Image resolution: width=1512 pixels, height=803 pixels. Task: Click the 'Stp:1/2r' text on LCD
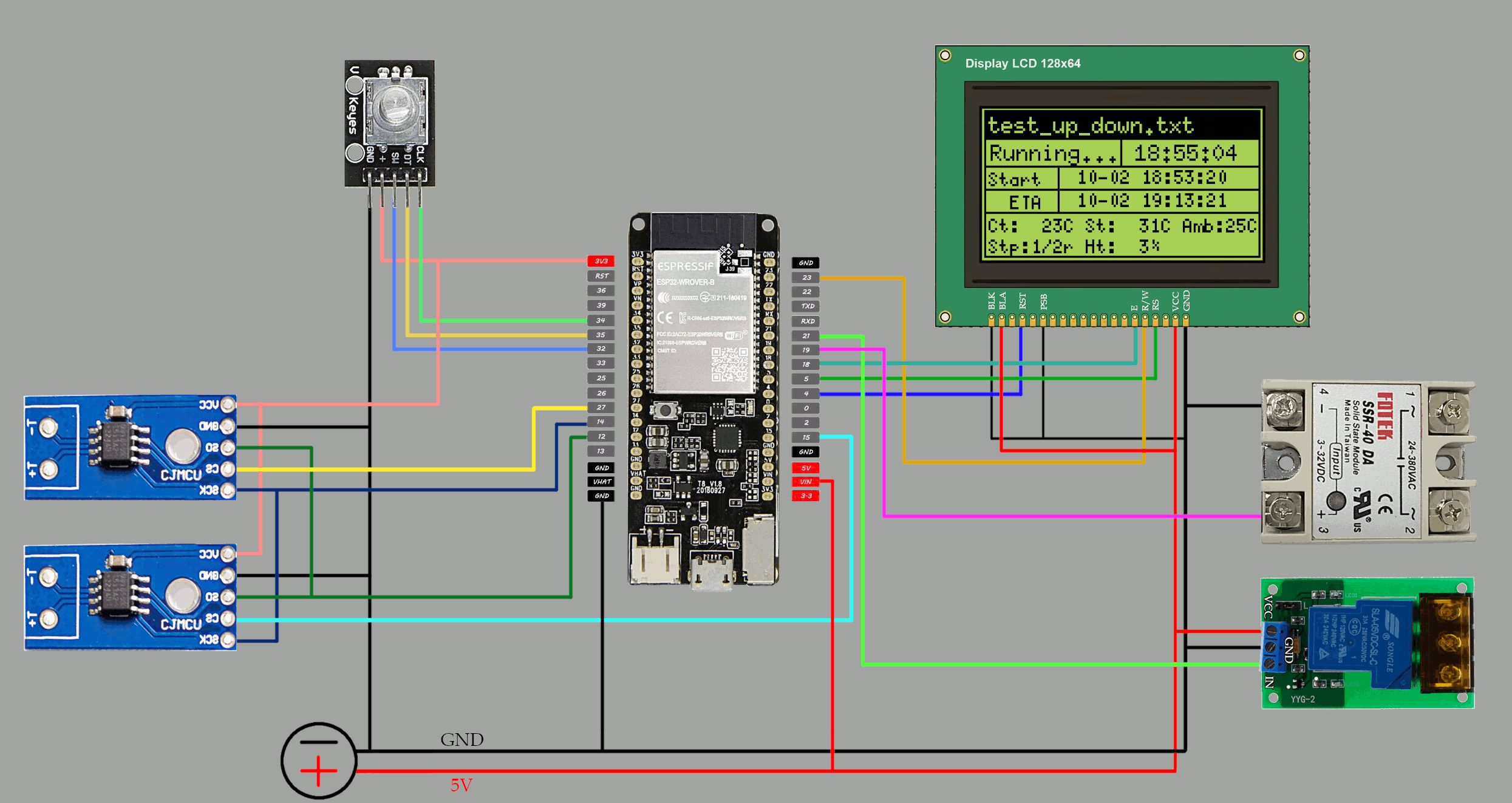[1030, 247]
